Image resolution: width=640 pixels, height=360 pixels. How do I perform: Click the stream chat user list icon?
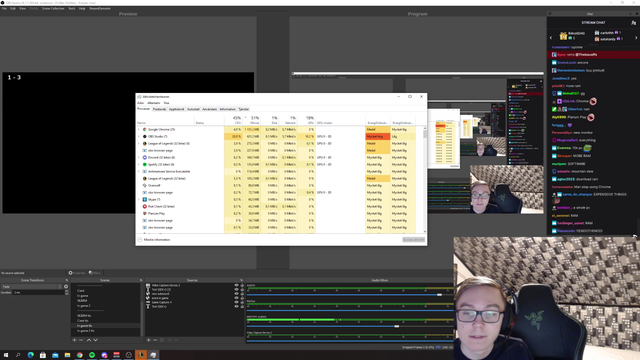coord(633,23)
